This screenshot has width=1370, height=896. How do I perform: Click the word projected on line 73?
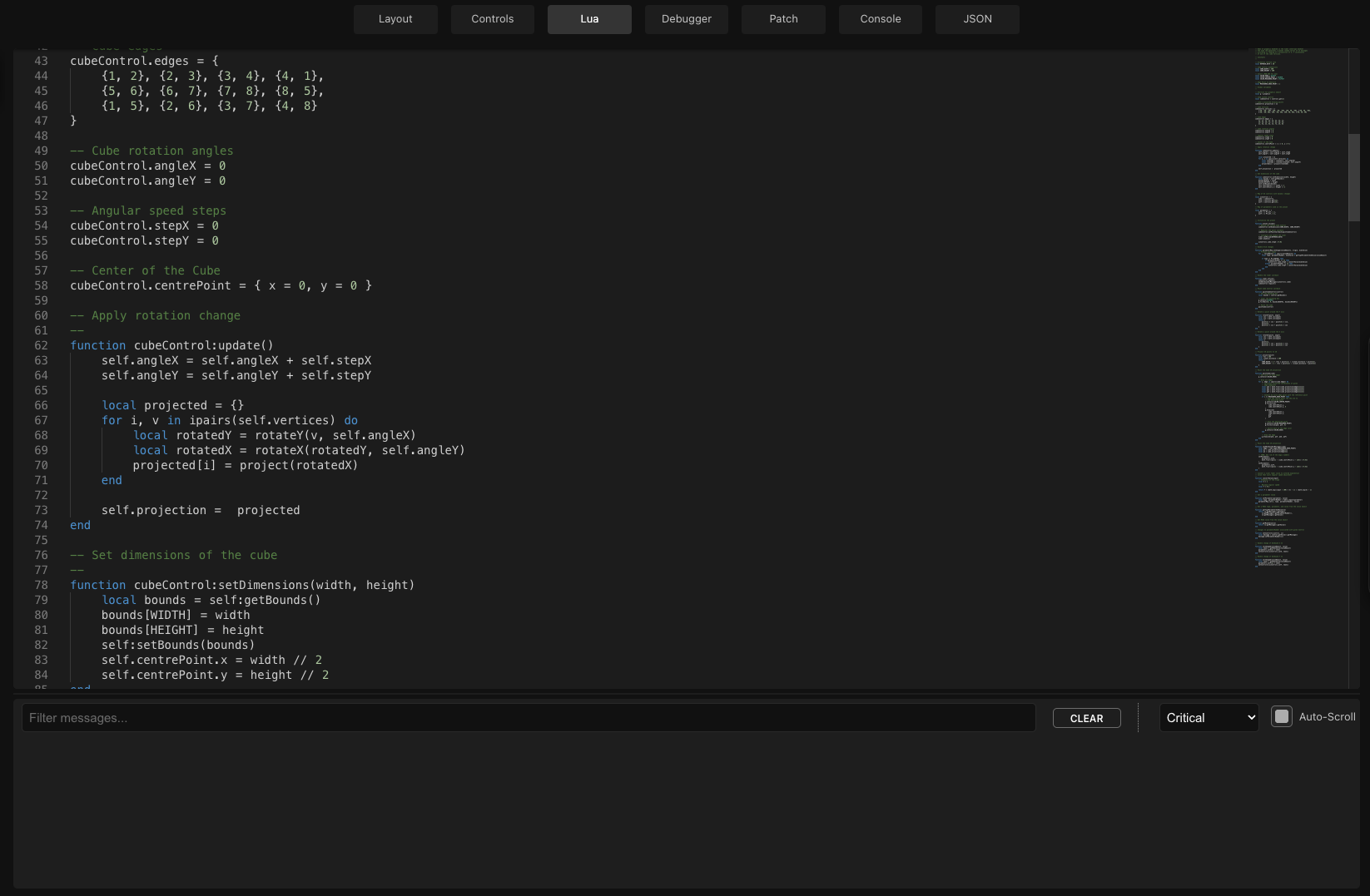268,510
